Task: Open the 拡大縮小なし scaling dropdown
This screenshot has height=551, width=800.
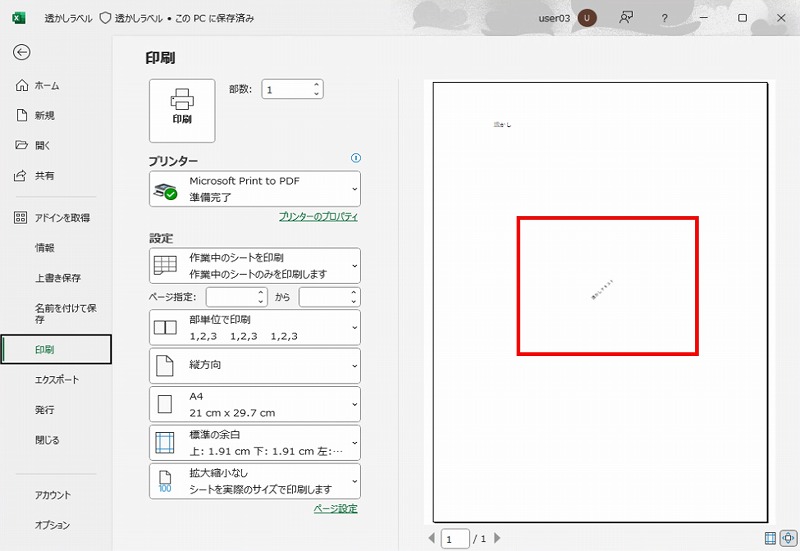Action: click(255, 481)
